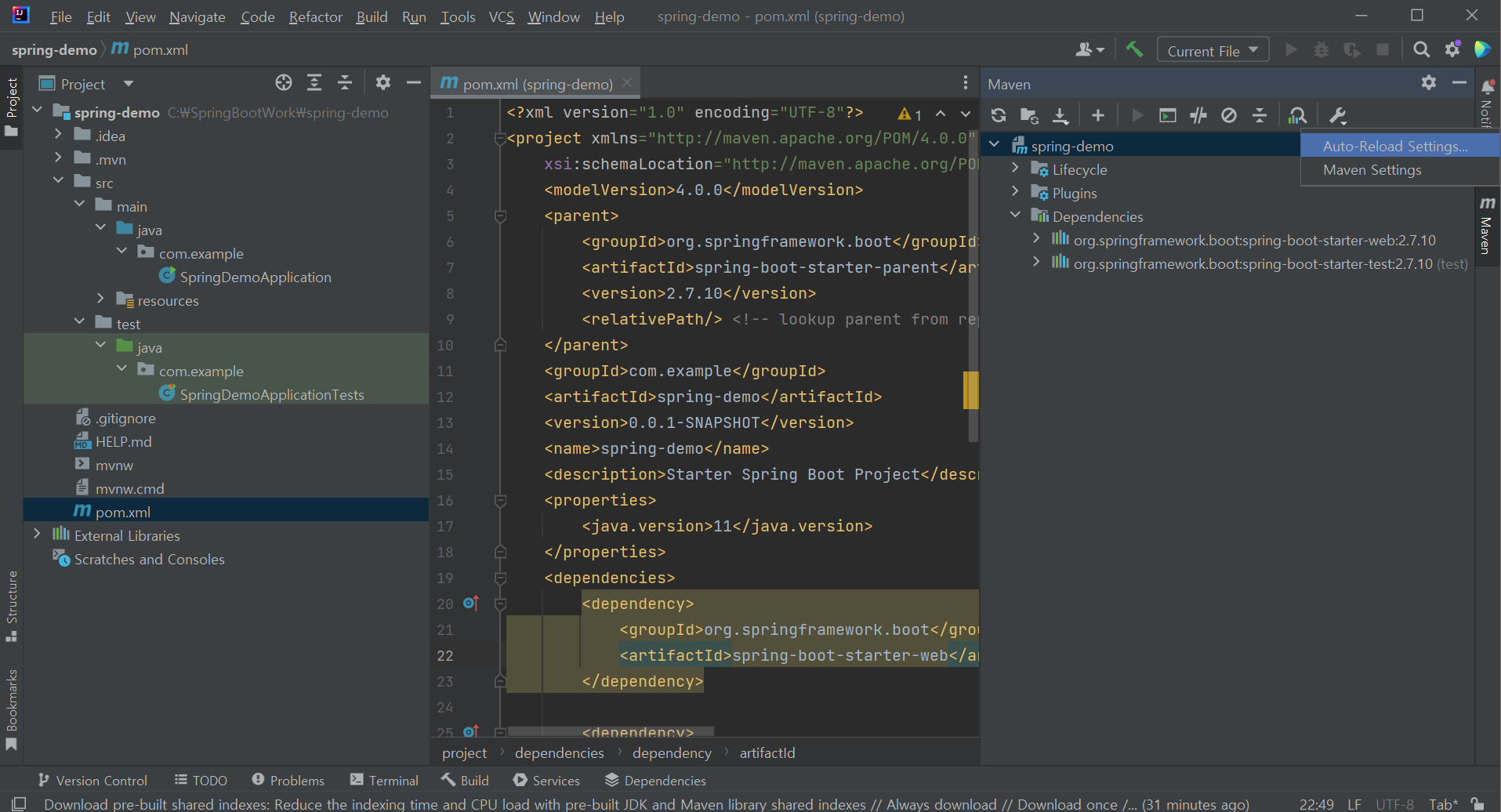The height and width of the screenshot is (812, 1501).
Task: Collapse src folder in project tree
Action: coord(58,181)
